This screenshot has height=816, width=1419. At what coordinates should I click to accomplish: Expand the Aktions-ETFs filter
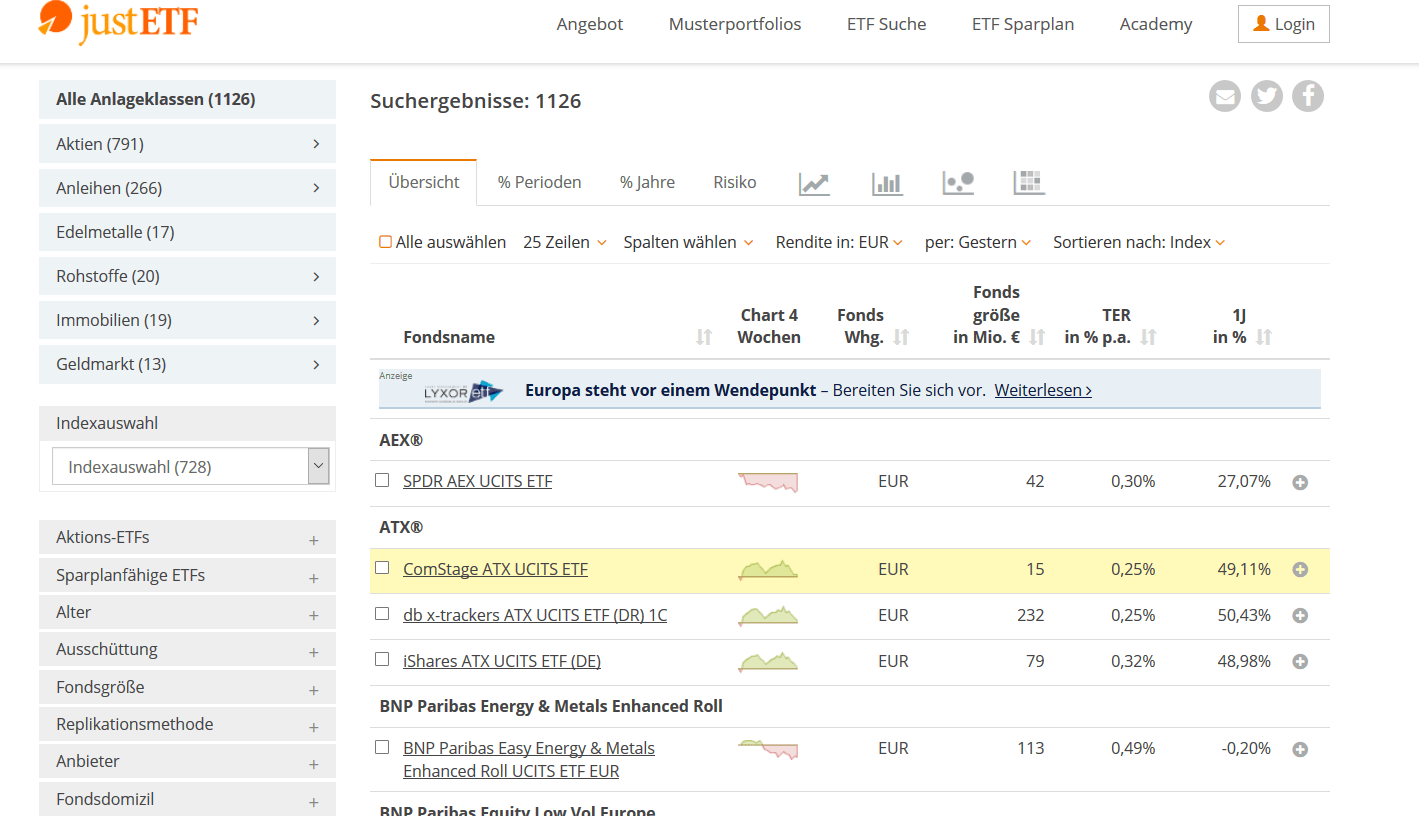click(188, 538)
